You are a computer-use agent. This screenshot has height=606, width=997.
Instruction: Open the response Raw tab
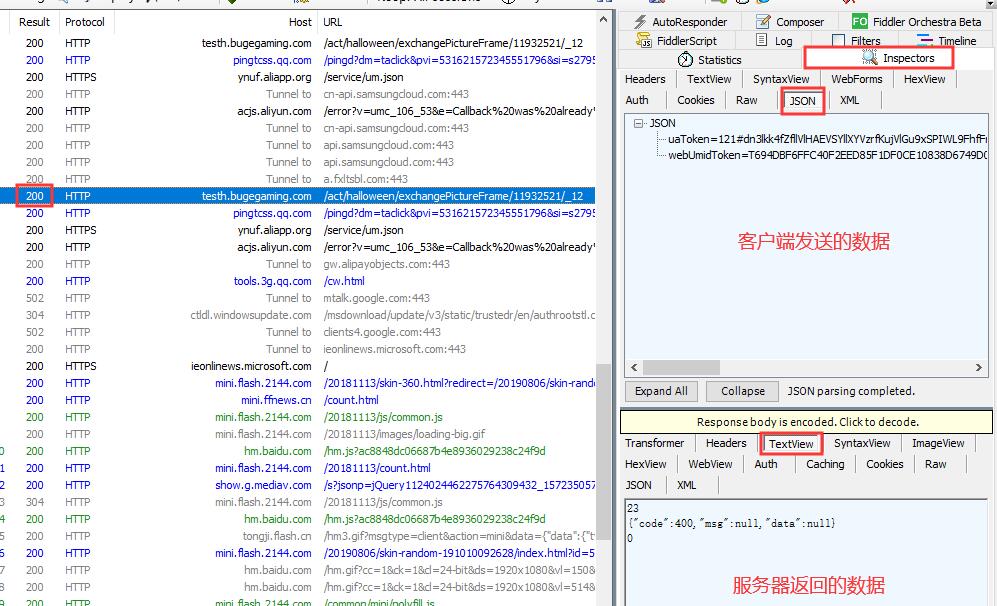935,464
